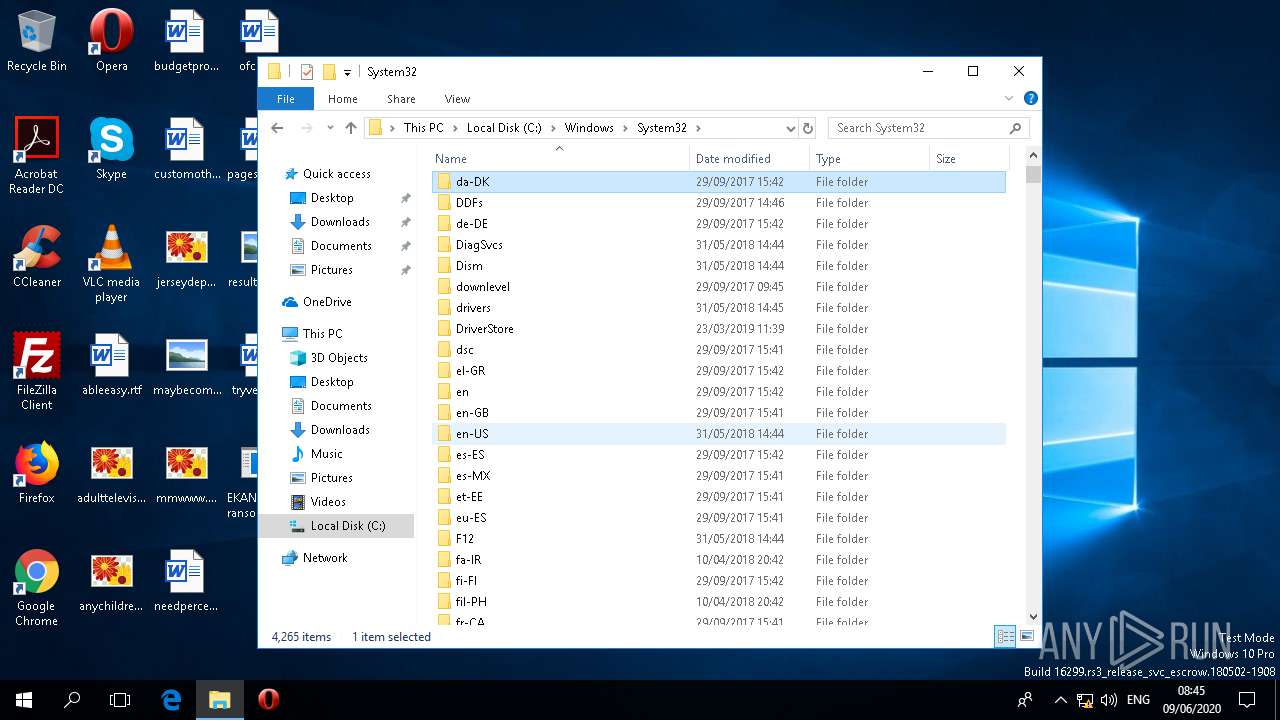Click the Properties icon in quick access toolbar
Viewport: 1280px width, 720px height.
point(307,72)
